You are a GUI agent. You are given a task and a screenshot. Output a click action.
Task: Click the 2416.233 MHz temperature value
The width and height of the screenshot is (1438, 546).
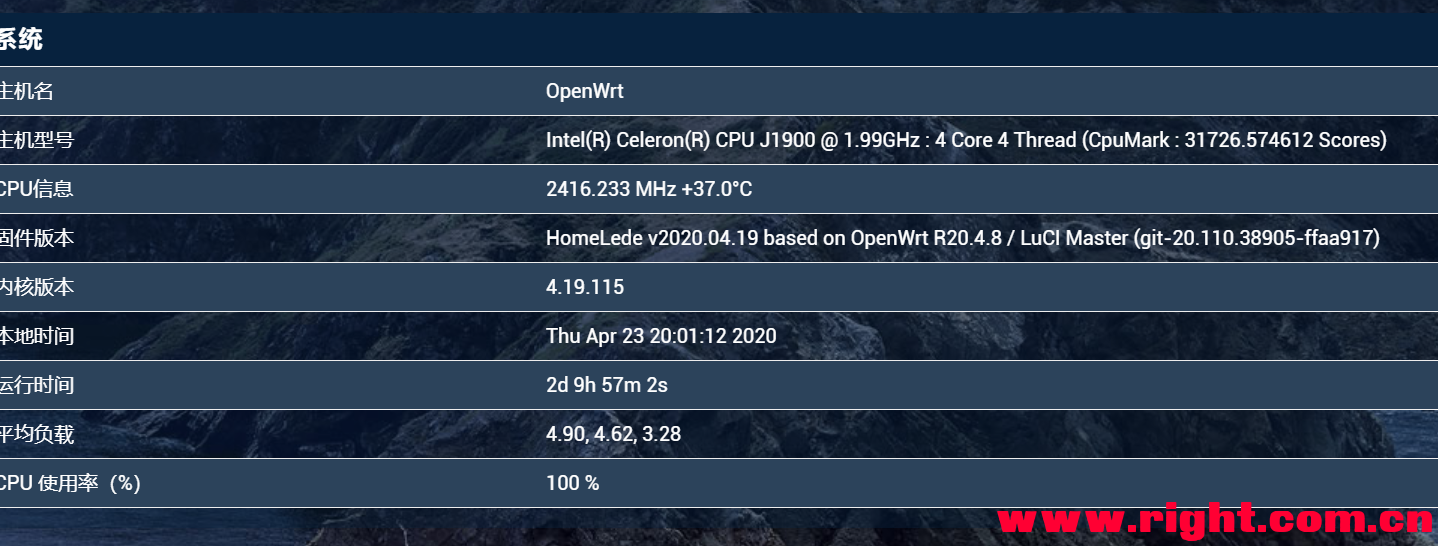click(648, 189)
